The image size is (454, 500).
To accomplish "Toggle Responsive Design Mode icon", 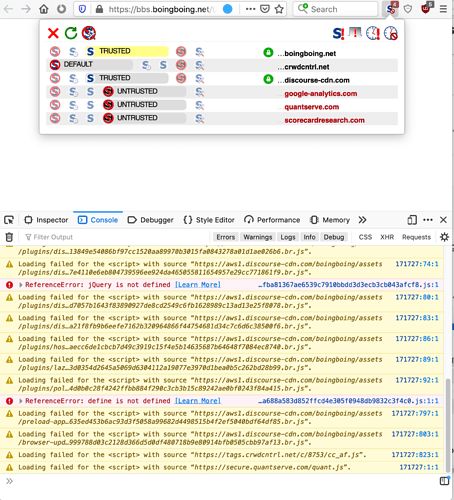I will click(412, 220).
